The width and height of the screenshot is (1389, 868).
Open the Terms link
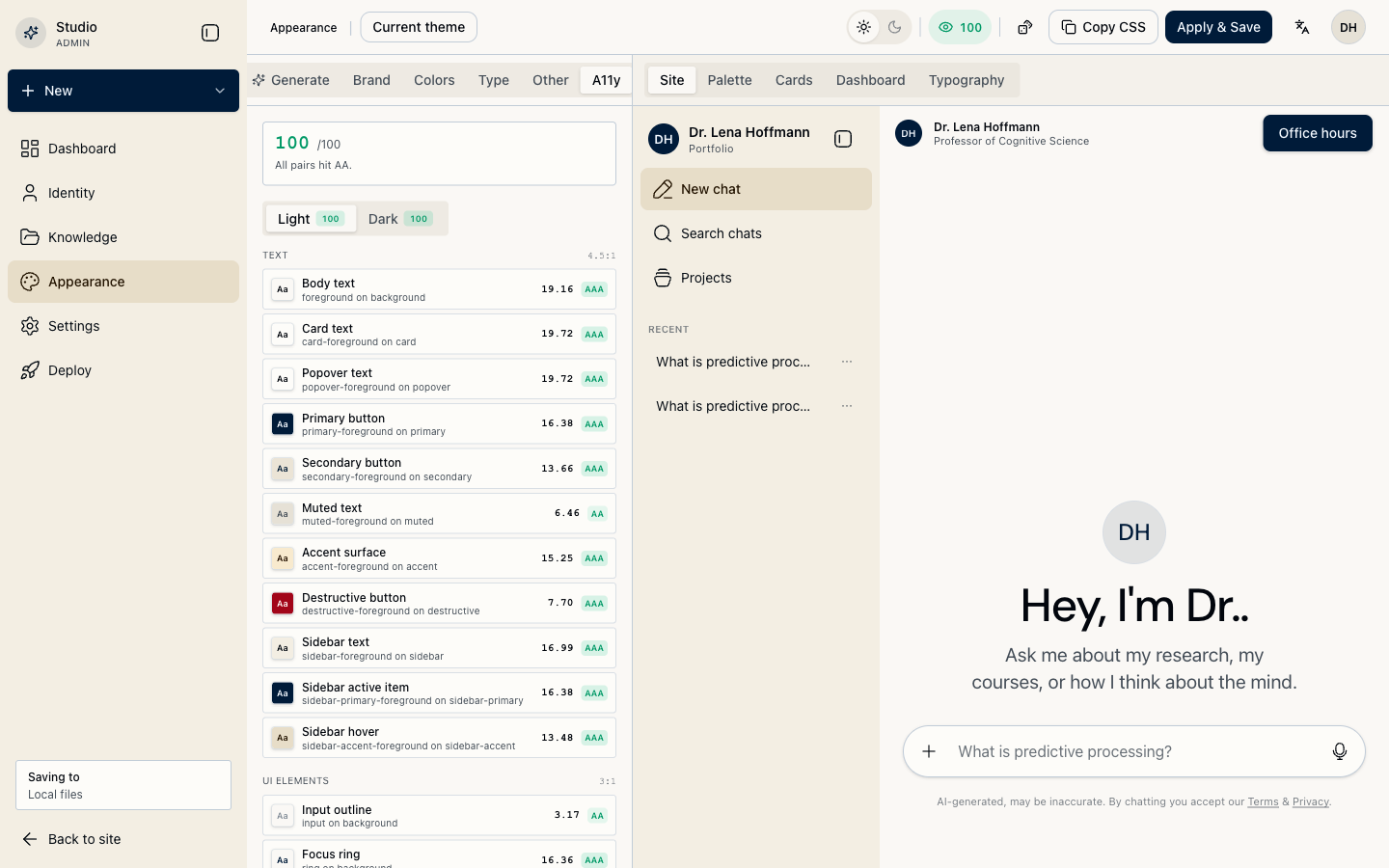pyautogui.click(x=1263, y=801)
